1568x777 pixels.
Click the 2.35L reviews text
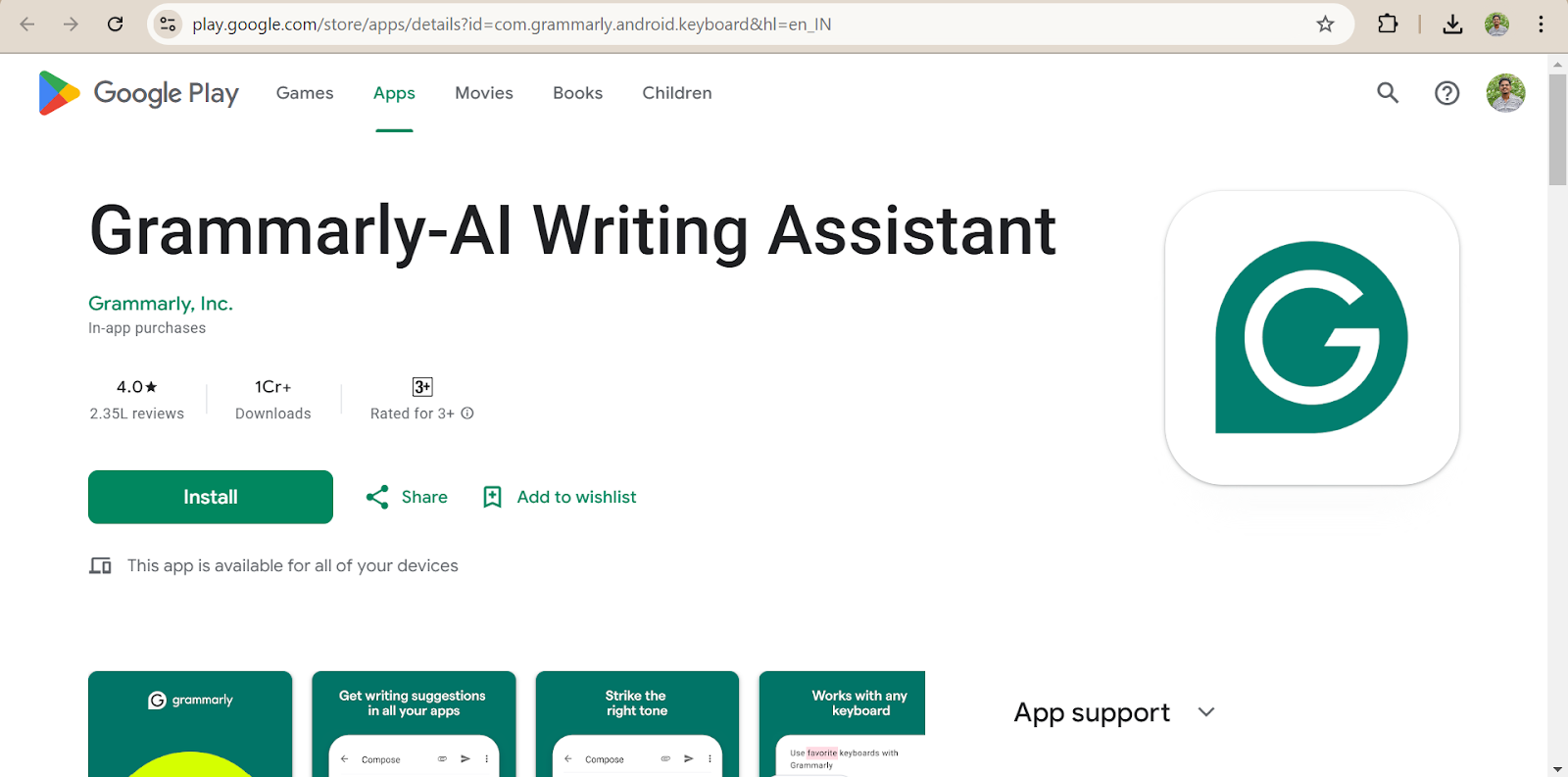pyautogui.click(x=137, y=413)
